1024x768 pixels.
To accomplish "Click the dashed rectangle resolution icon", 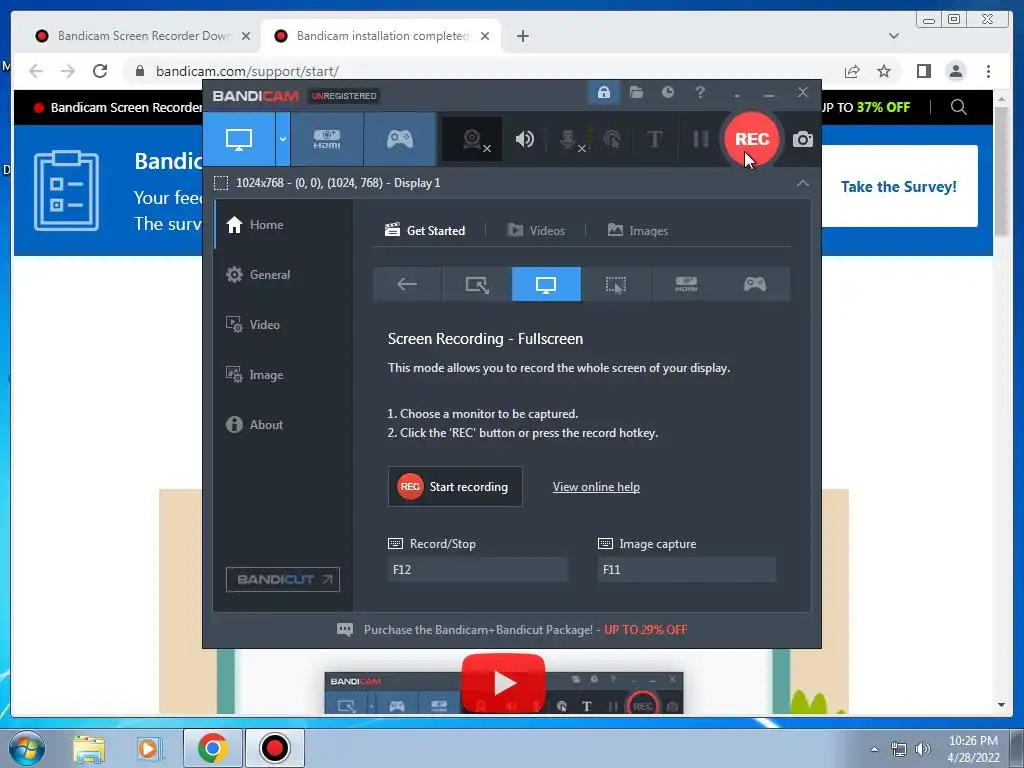I will pos(221,183).
